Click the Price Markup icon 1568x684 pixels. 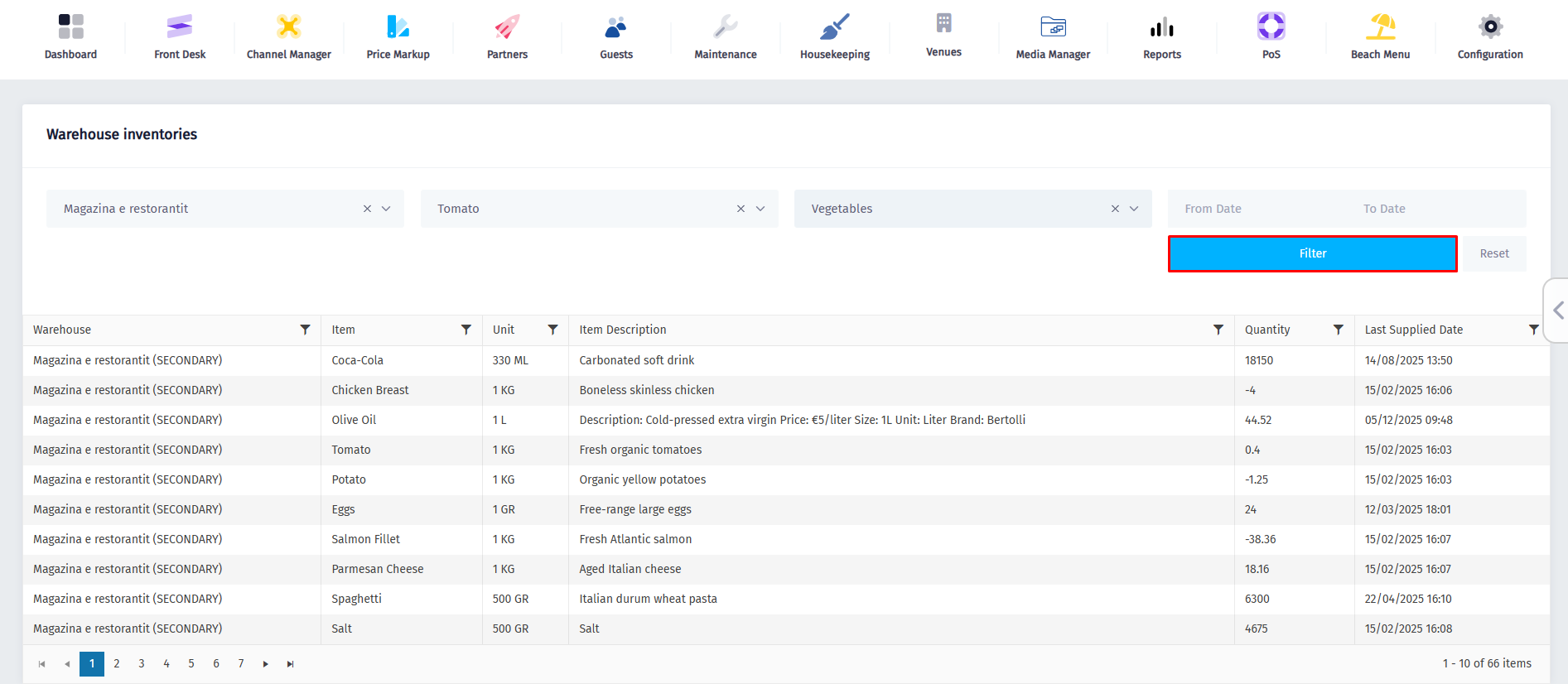click(398, 27)
